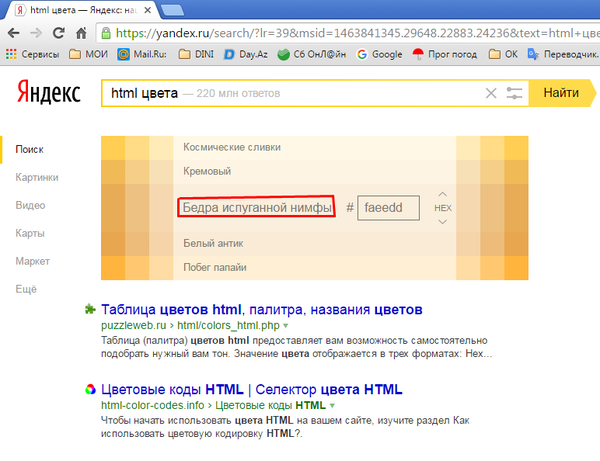Open Mail.Ru bookmark in bookmarks bar
The image size is (600, 461).
tap(145, 54)
